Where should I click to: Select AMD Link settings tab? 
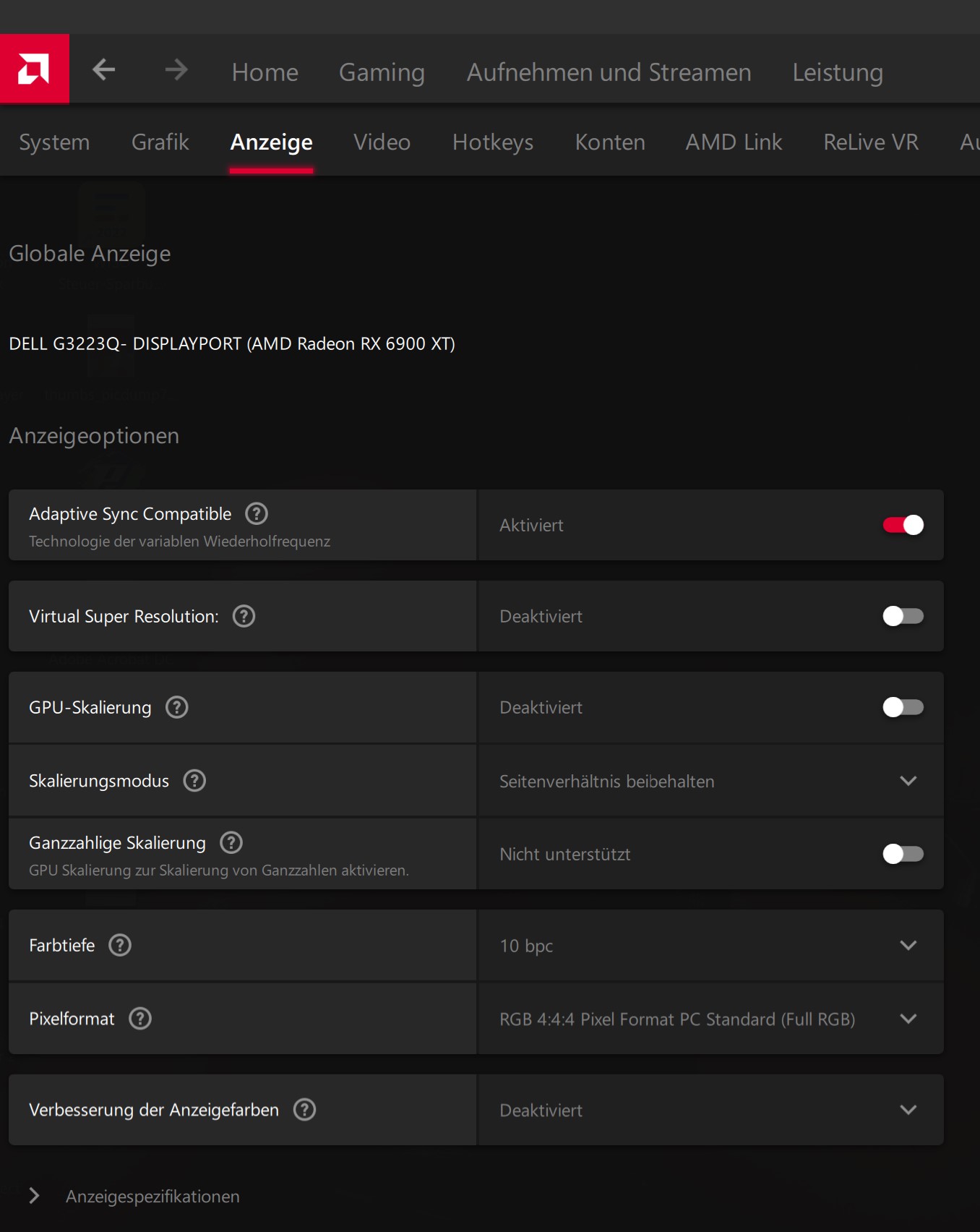tap(734, 142)
